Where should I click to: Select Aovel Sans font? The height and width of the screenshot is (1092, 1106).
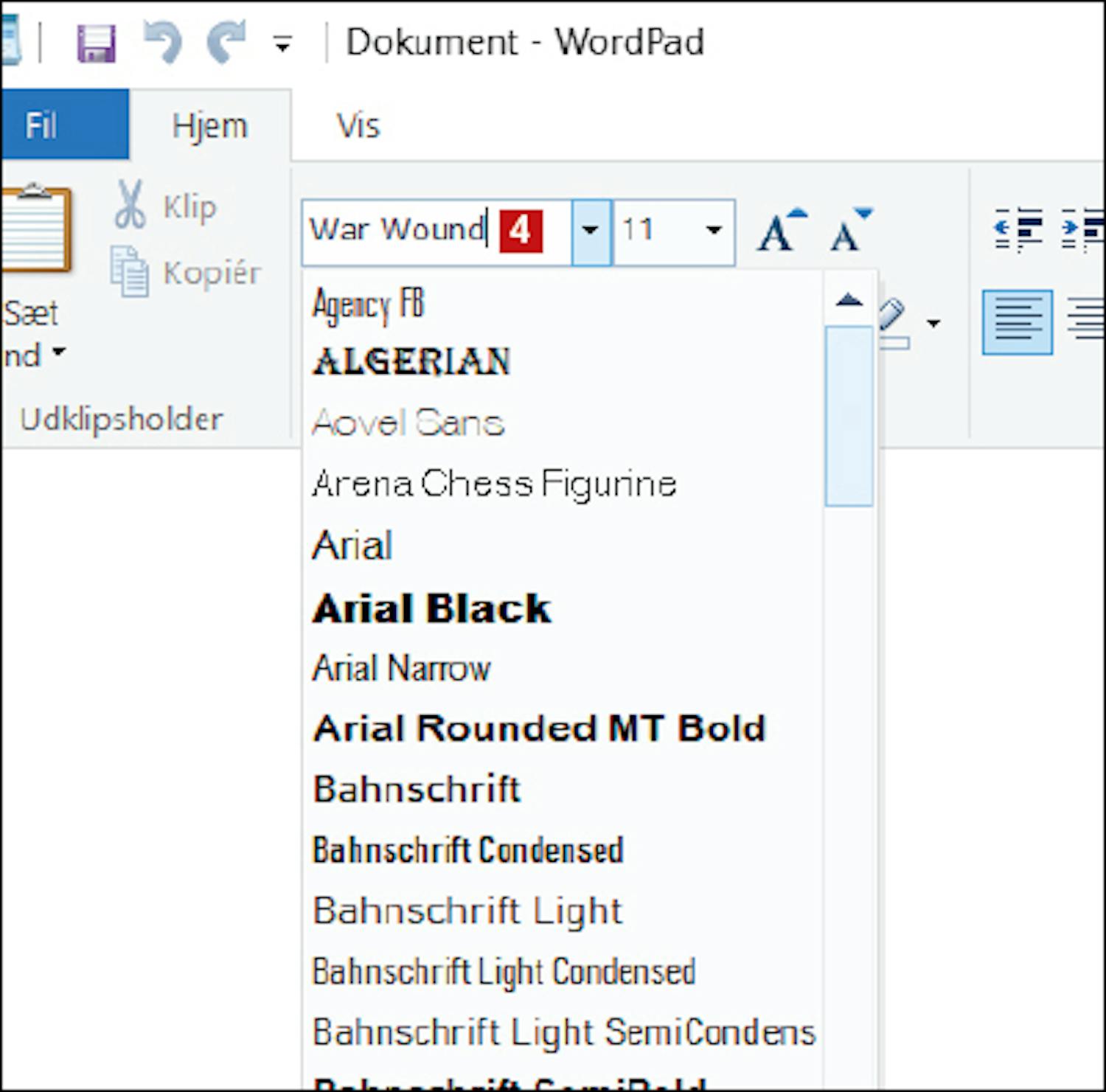563,423
